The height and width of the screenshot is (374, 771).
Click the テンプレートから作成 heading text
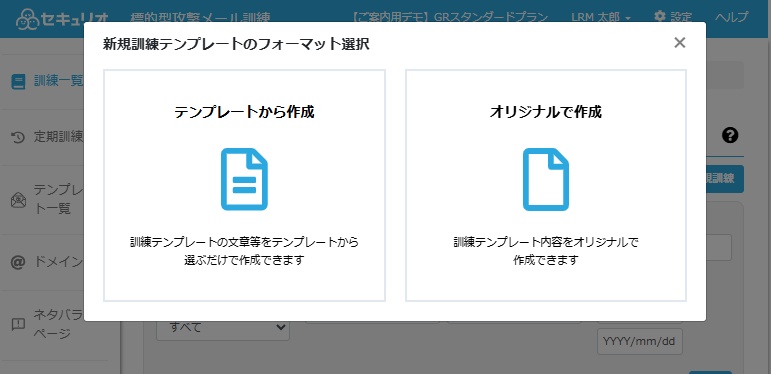click(x=244, y=112)
